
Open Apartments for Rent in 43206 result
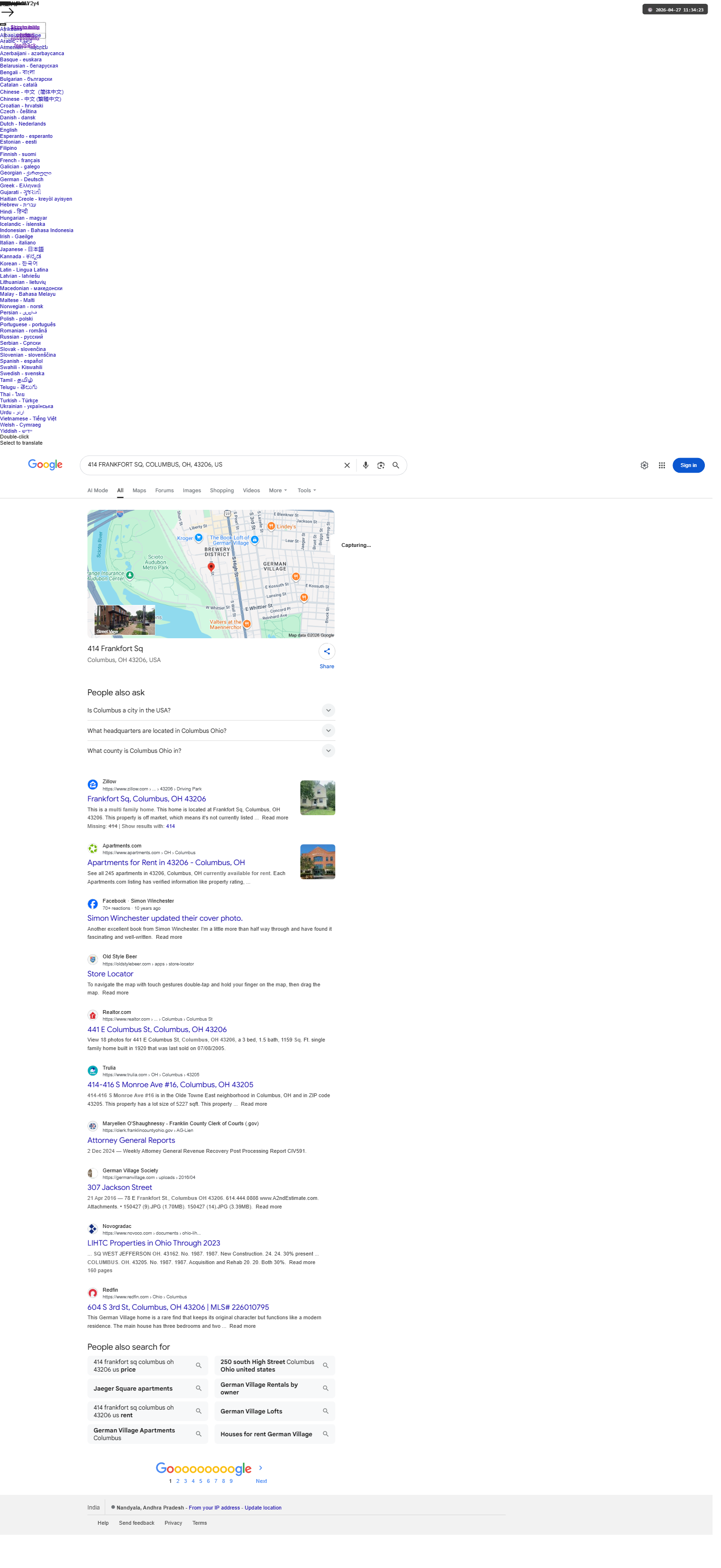pos(166,863)
